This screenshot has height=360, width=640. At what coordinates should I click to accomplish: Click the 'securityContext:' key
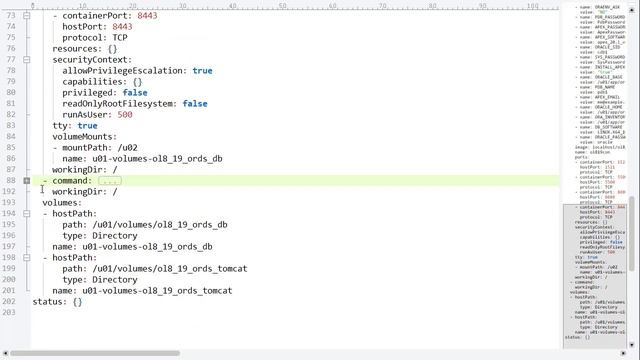tap(92, 60)
